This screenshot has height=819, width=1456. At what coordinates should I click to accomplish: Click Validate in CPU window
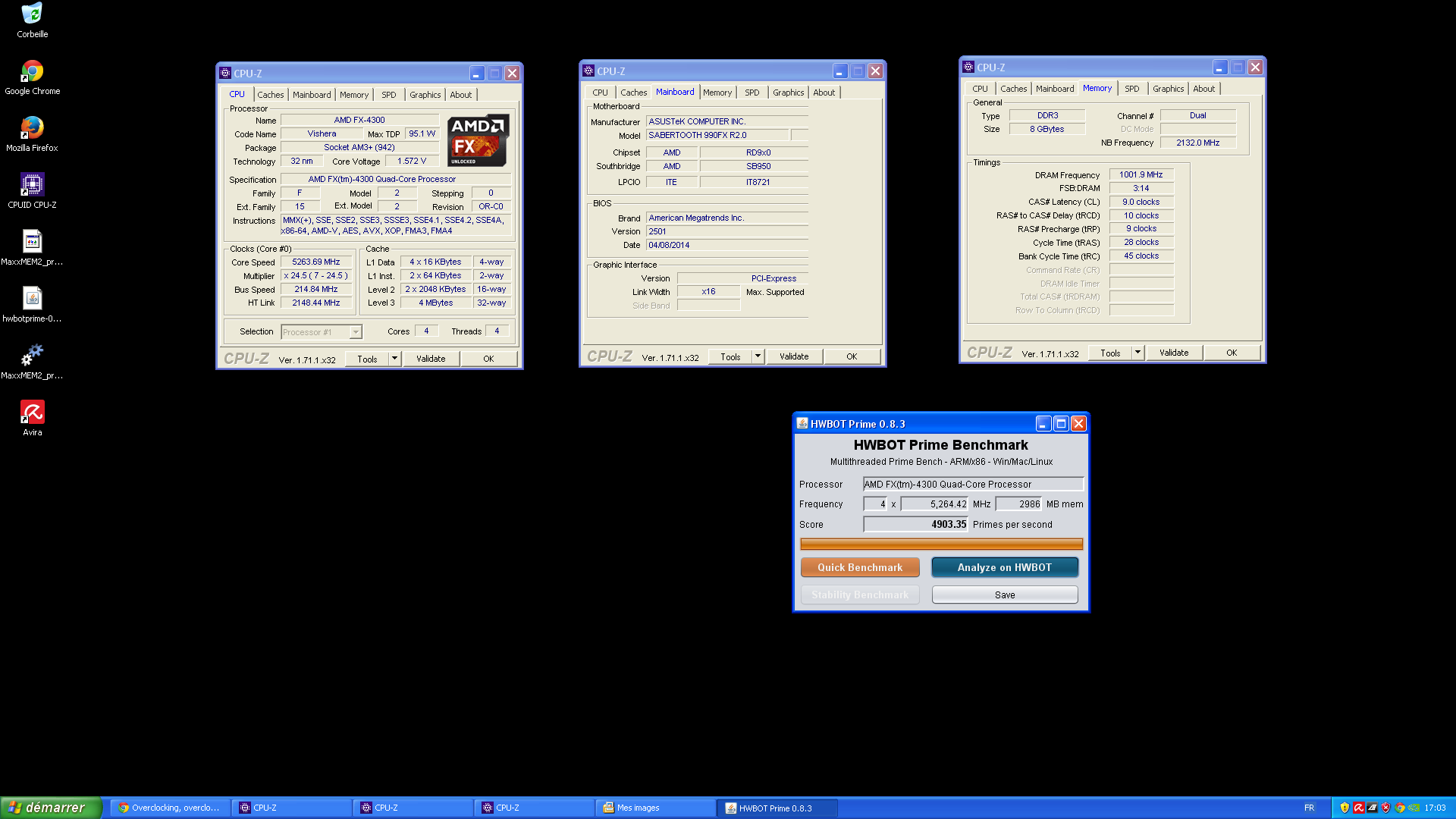[431, 359]
